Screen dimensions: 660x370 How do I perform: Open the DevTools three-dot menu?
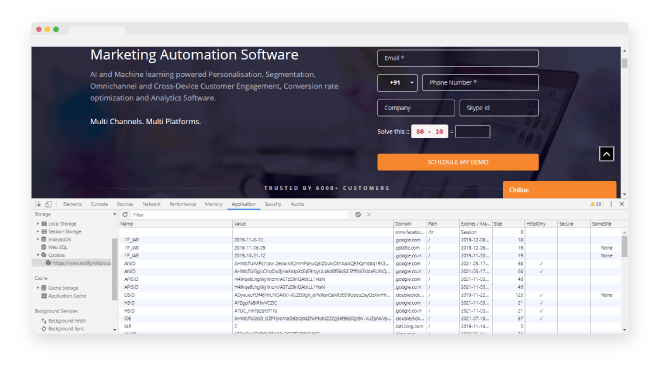point(612,204)
